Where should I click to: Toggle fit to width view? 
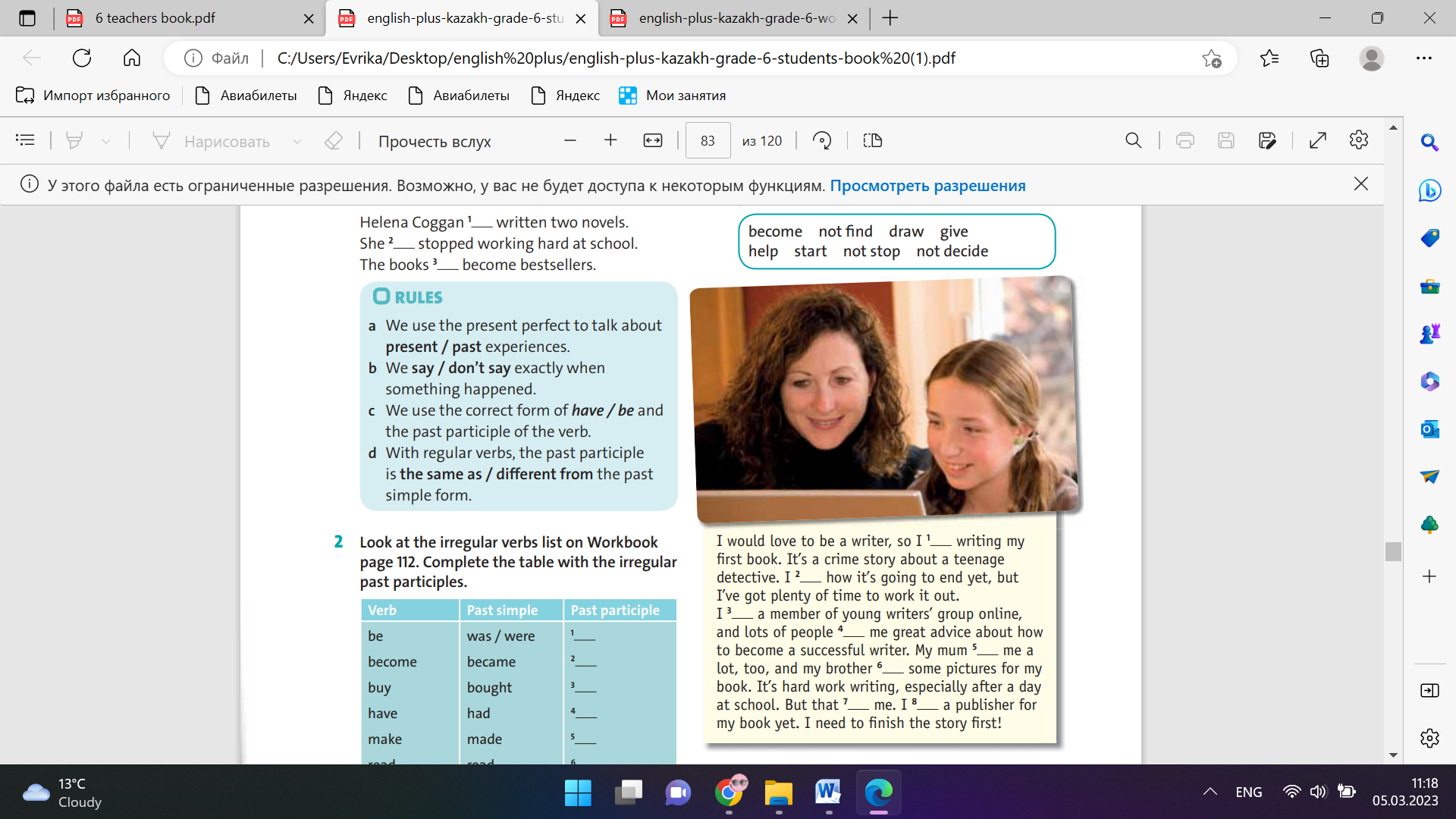[653, 140]
